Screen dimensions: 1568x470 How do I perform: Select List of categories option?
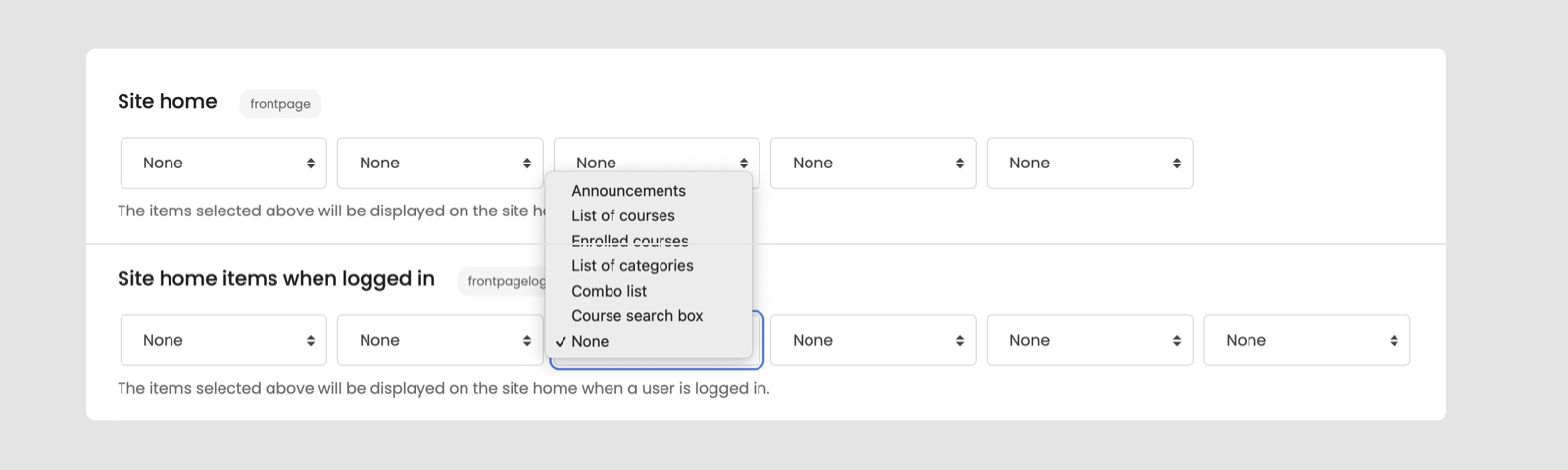(x=632, y=265)
